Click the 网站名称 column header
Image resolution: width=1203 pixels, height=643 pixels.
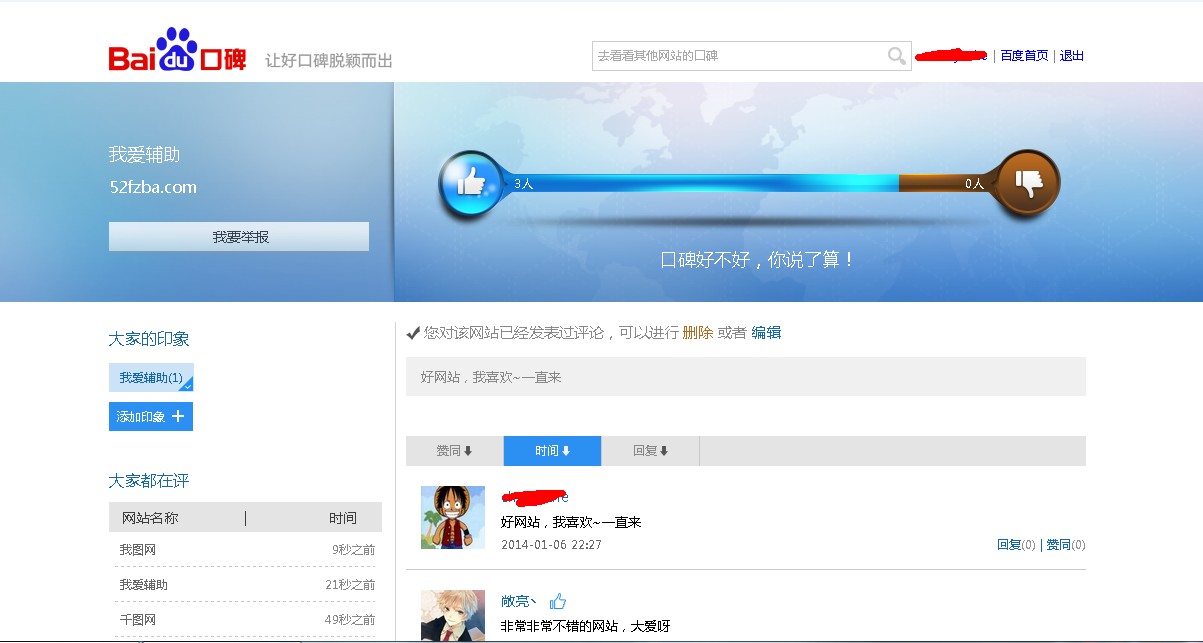click(x=150, y=518)
